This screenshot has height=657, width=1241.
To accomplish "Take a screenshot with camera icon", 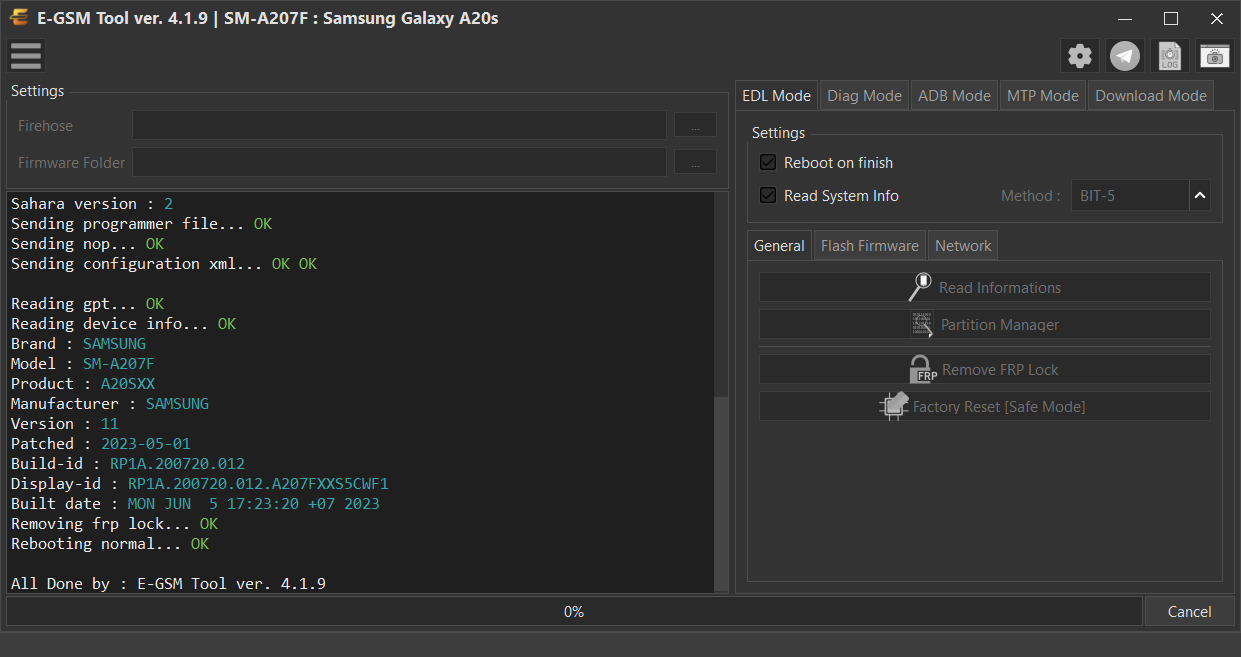I will click(x=1215, y=56).
